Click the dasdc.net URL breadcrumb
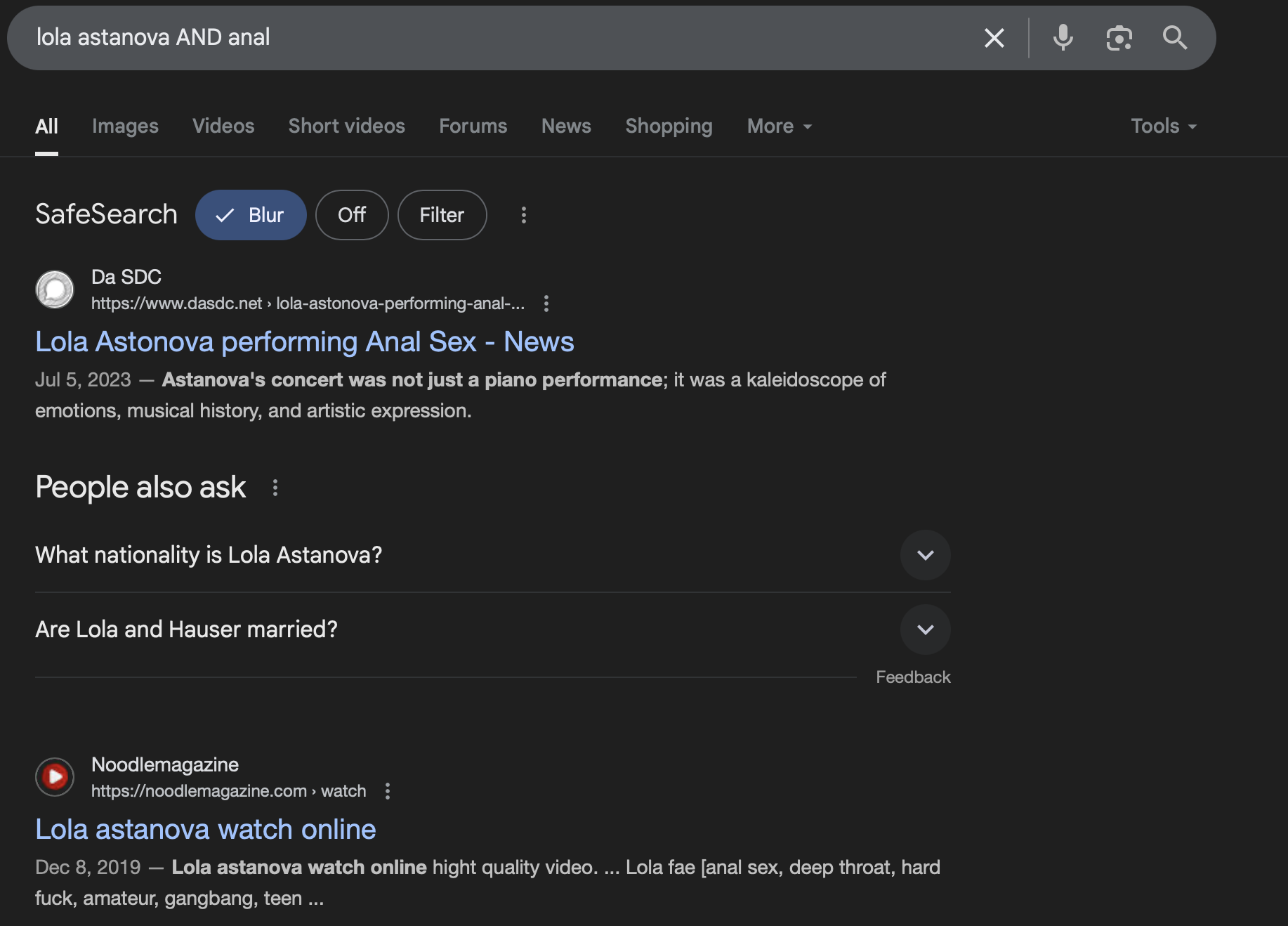 pyautogui.click(x=308, y=304)
